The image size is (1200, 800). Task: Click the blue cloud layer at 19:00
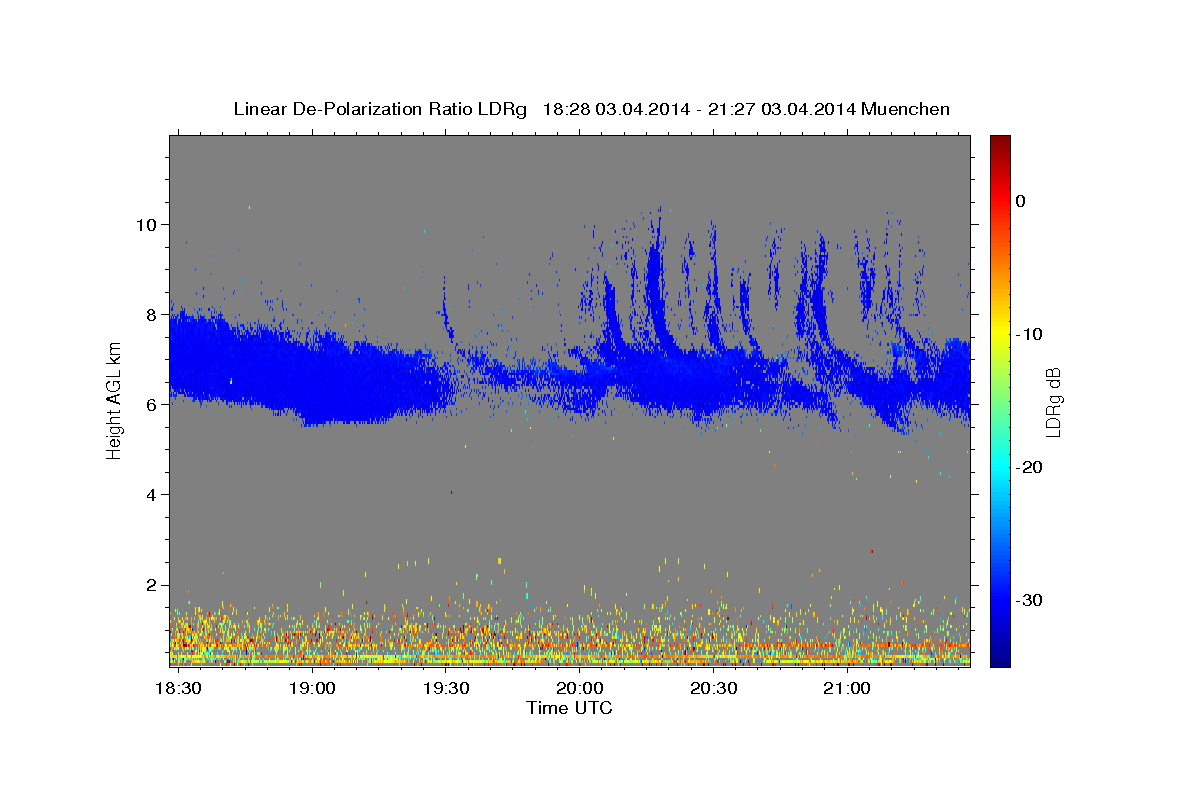click(312, 375)
